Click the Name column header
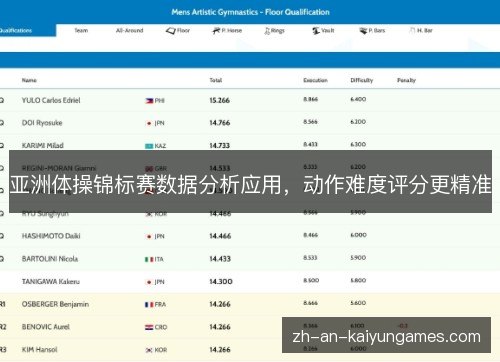Viewport: 500px width, 362px height. 29,80
